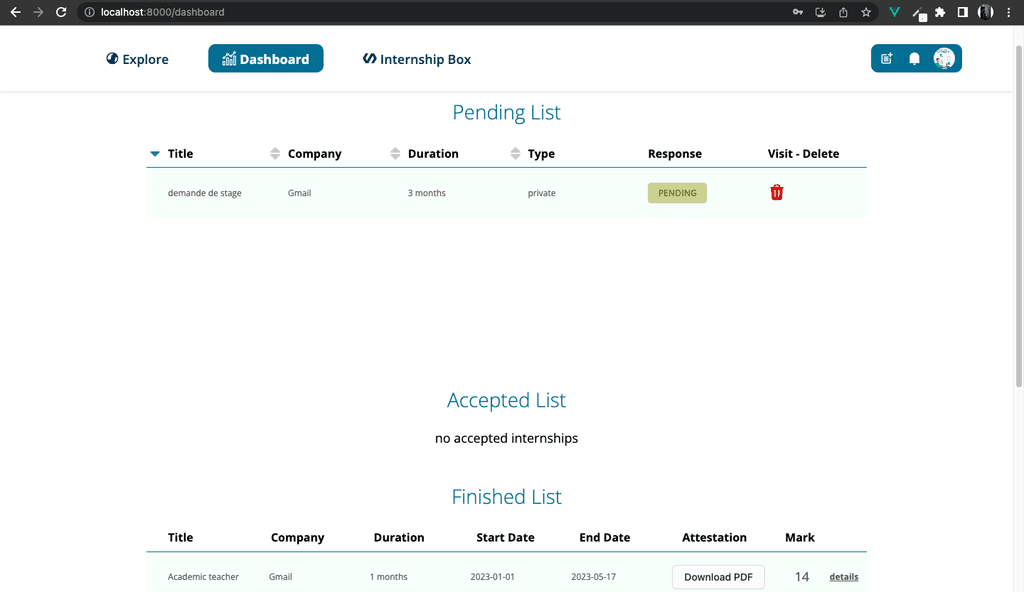This screenshot has width=1024, height=592.
Task: Open details for Academic teacher mark
Action: pyautogui.click(x=844, y=577)
